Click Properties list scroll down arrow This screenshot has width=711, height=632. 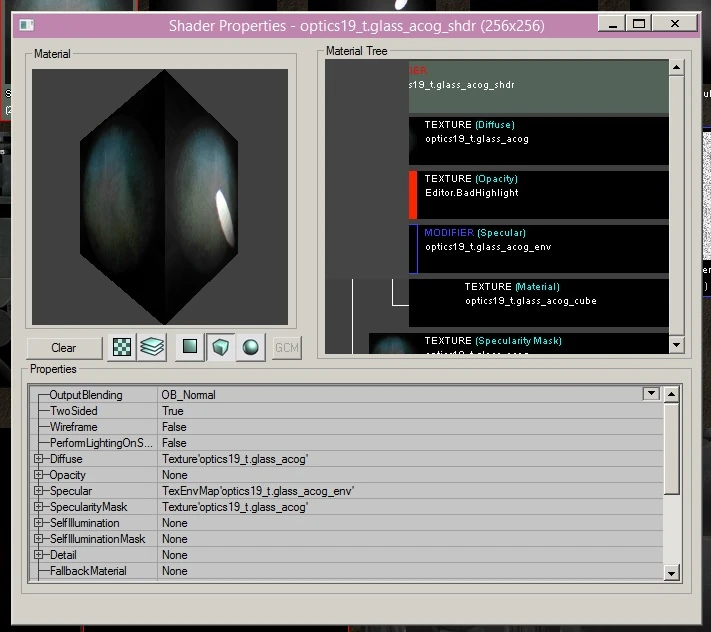[671, 573]
